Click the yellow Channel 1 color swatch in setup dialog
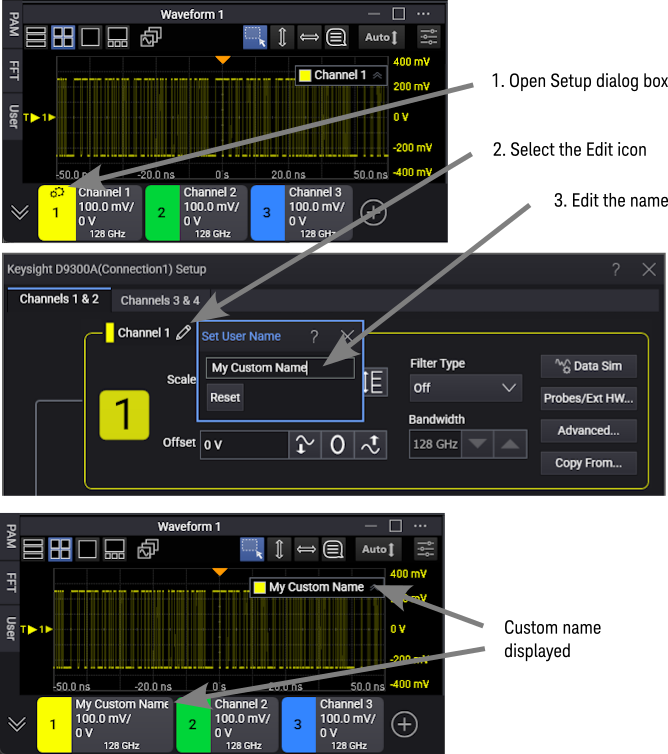The width and height of the screenshot is (668, 754). pyautogui.click(x=110, y=333)
